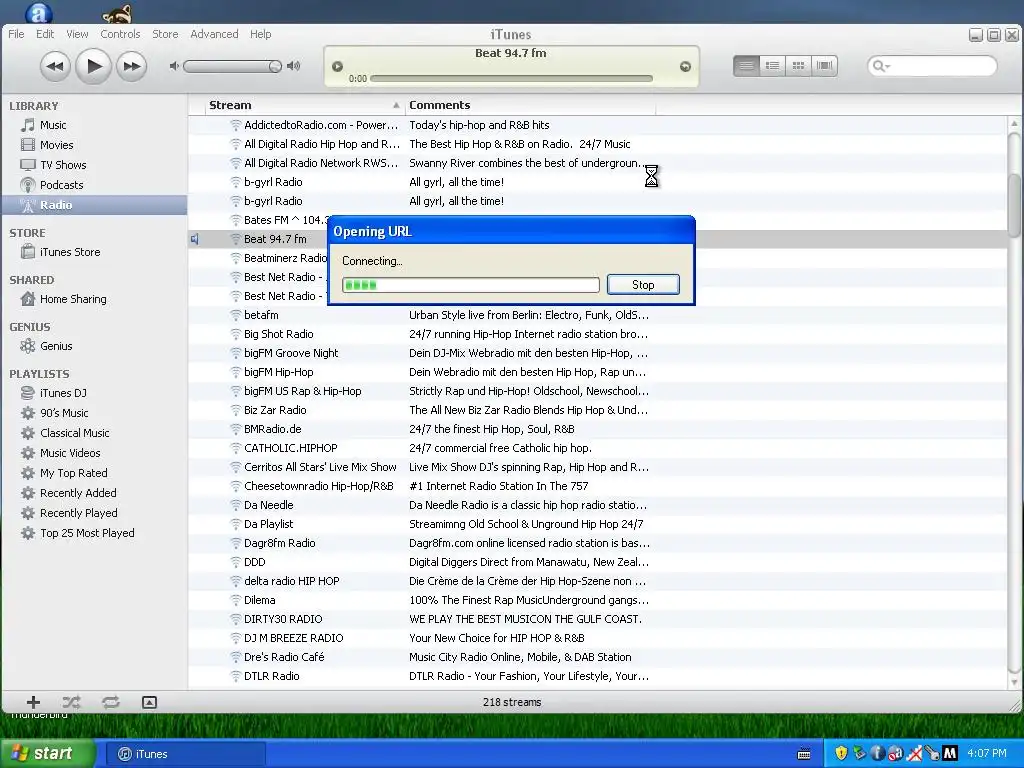The height and width of the screenshot is (768, 1024).
Task: Click the right circular icon in display
Action: pos(685,66)
